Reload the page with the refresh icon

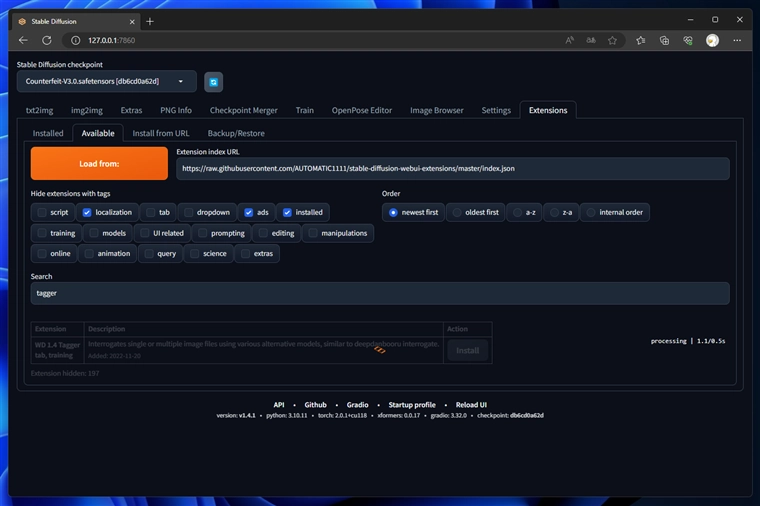point(47,40)
